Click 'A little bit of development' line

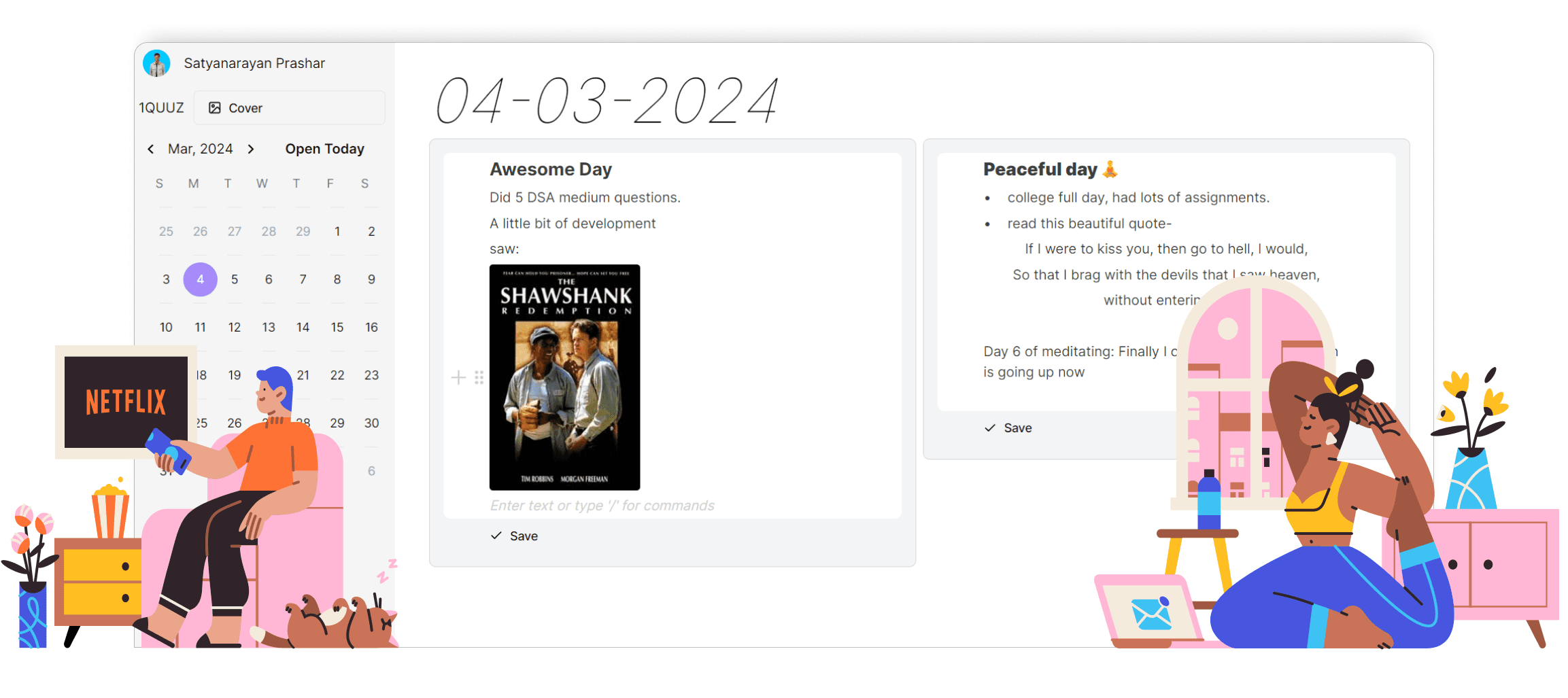click(x=573, y=224)
